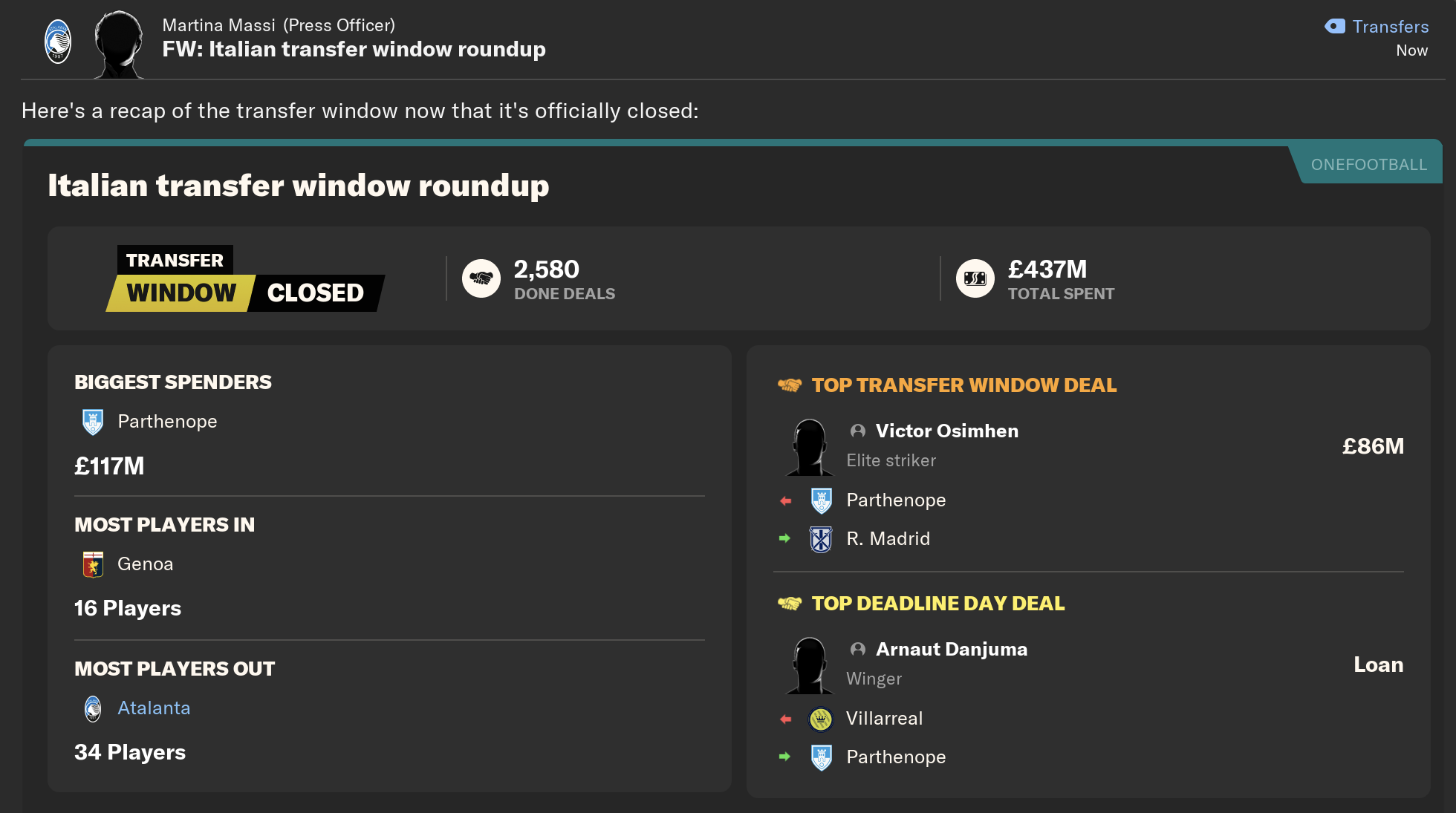1456x813 pixels.
Task: Click Victor Osimhen's player silhouette
Action: 809,447
